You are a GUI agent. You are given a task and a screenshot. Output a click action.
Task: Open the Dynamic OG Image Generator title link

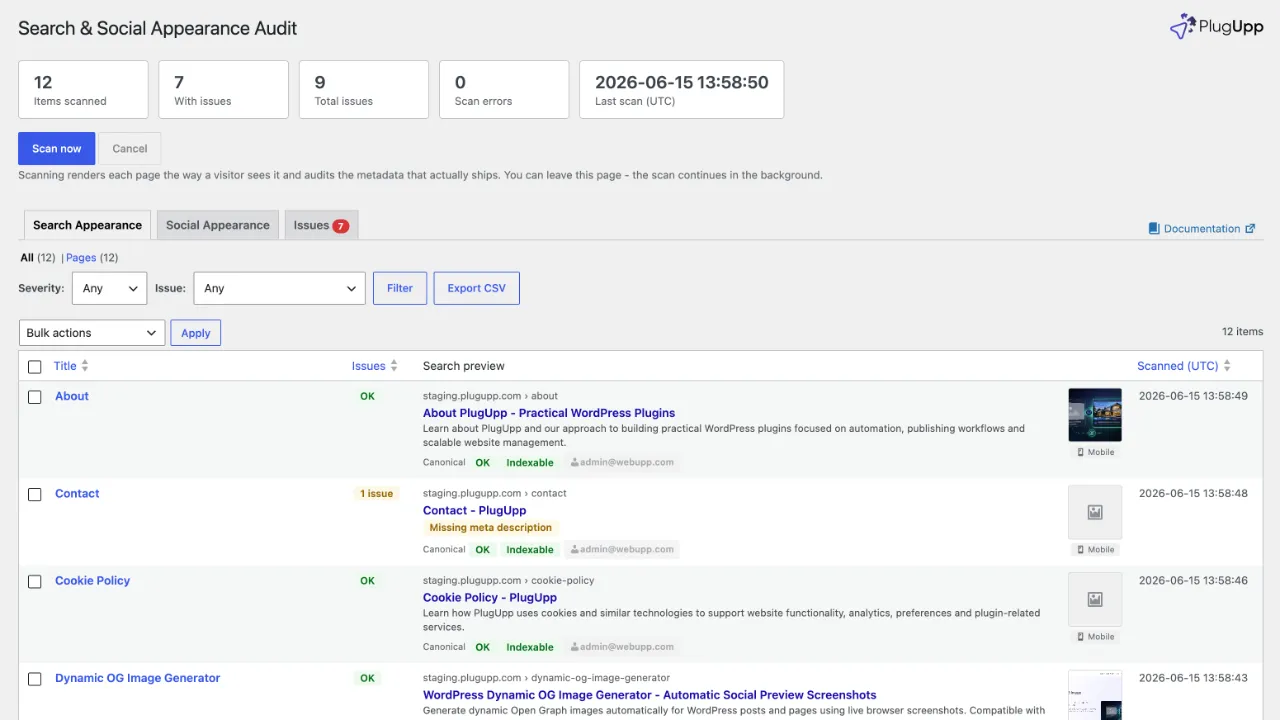point(138,678)
